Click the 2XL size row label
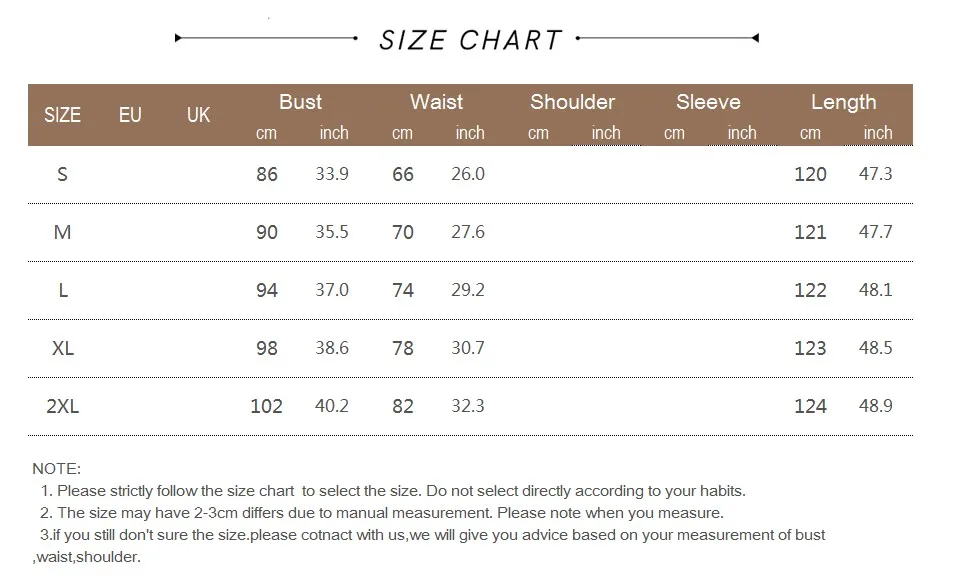 pos(62,406)
